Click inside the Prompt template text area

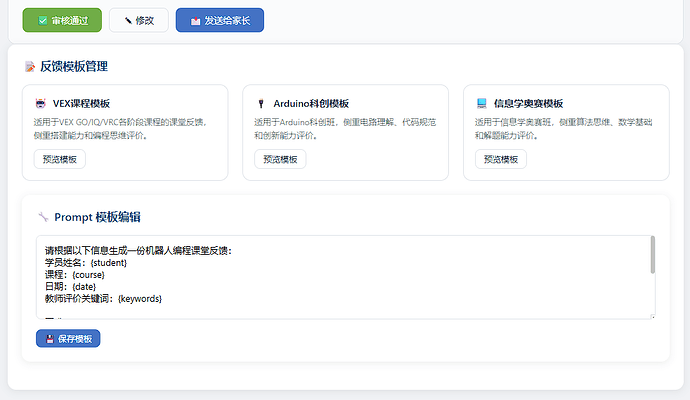pyautogui.click(x=345, y=277)
